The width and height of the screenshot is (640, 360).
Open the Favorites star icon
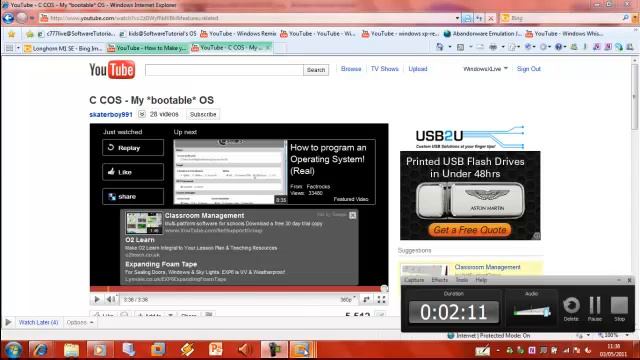point(11,34)
